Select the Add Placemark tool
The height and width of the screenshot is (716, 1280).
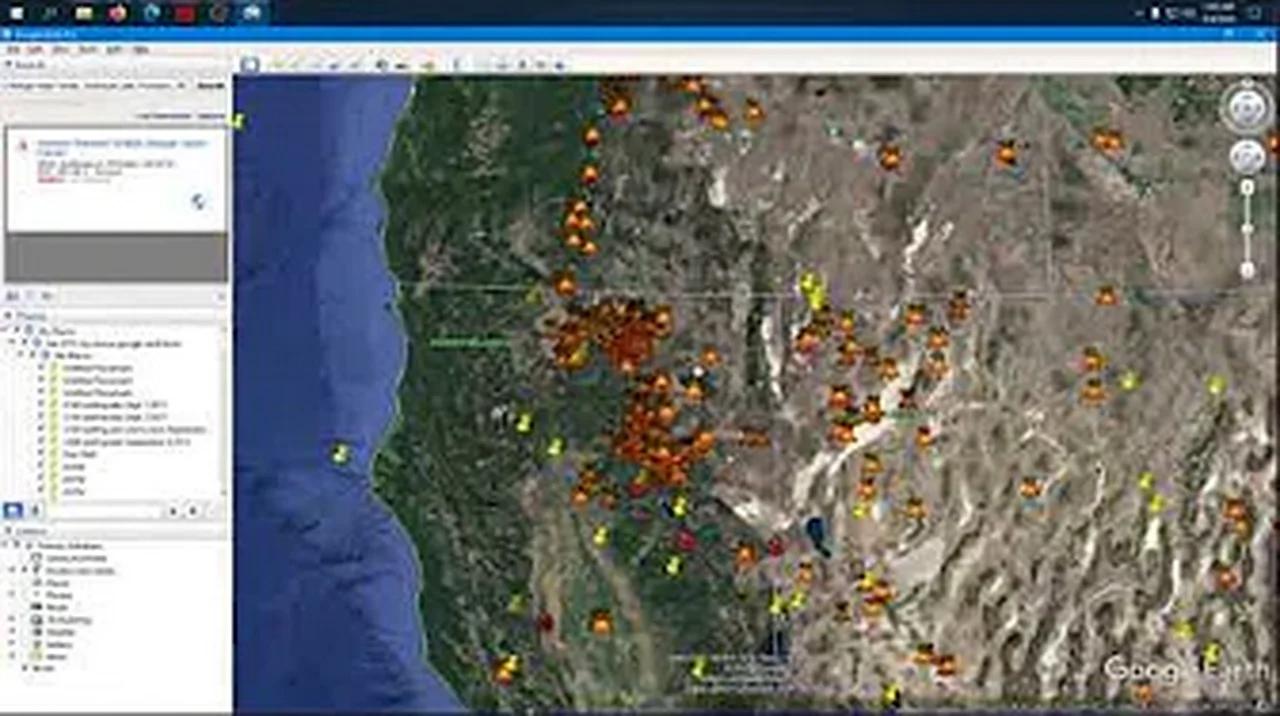tap(277, 64)
